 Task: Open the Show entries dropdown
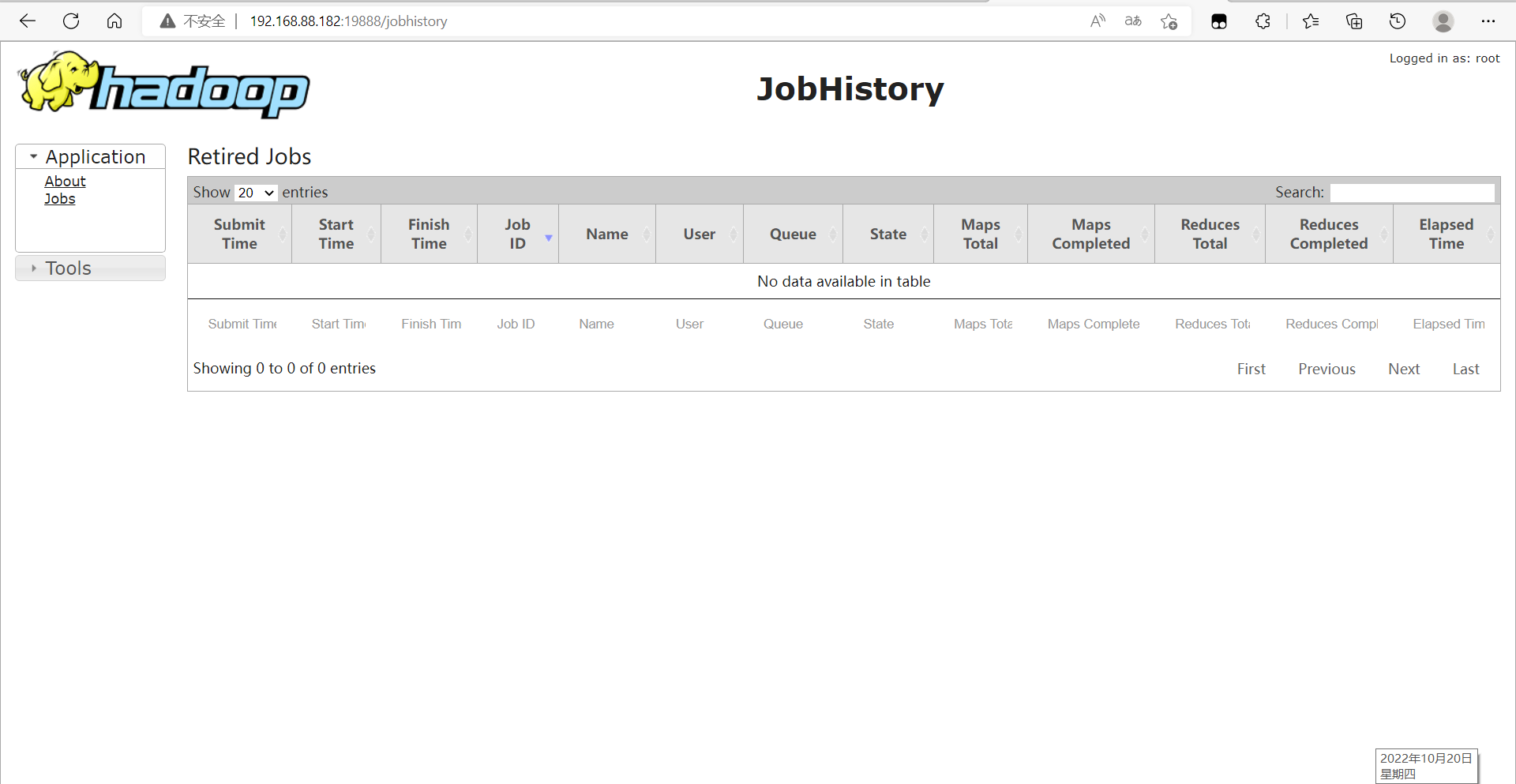point(256,193)
